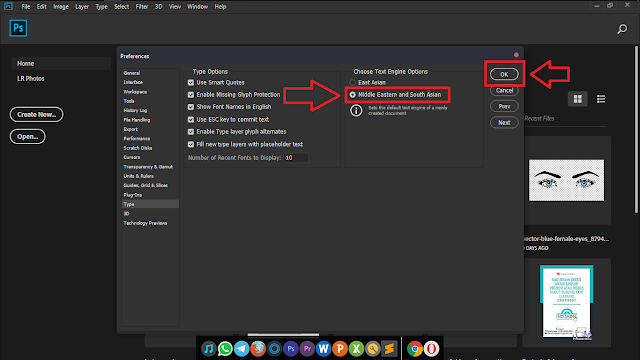Go to previous preferences page with Prev
The height and width of the screenshot is (360, 640).
click(x=504, y=106)
